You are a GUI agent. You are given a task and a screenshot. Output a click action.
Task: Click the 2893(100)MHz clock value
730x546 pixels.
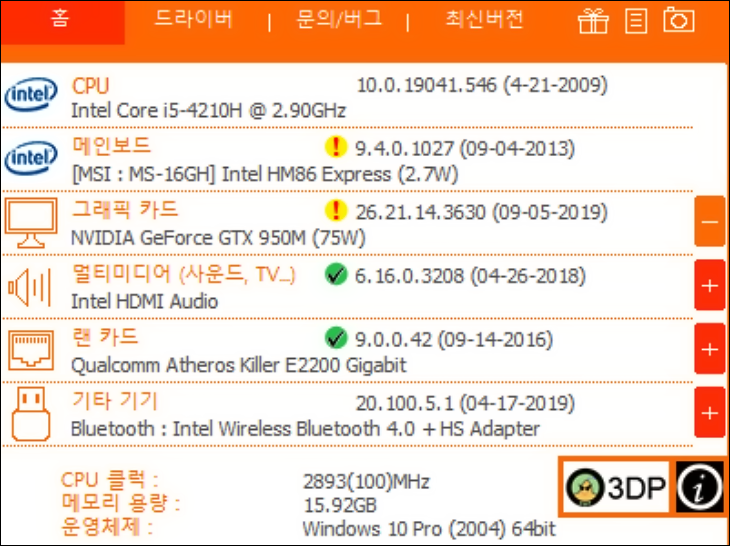[366, 482]
